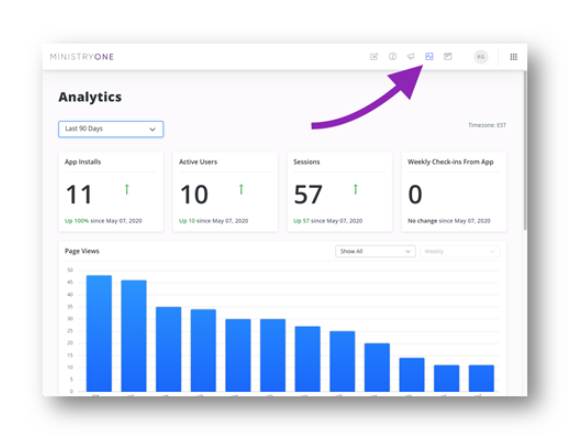Click the 'Weekly Check-ins From App' card title
This screenshot has height=445, width=586.
450,162
